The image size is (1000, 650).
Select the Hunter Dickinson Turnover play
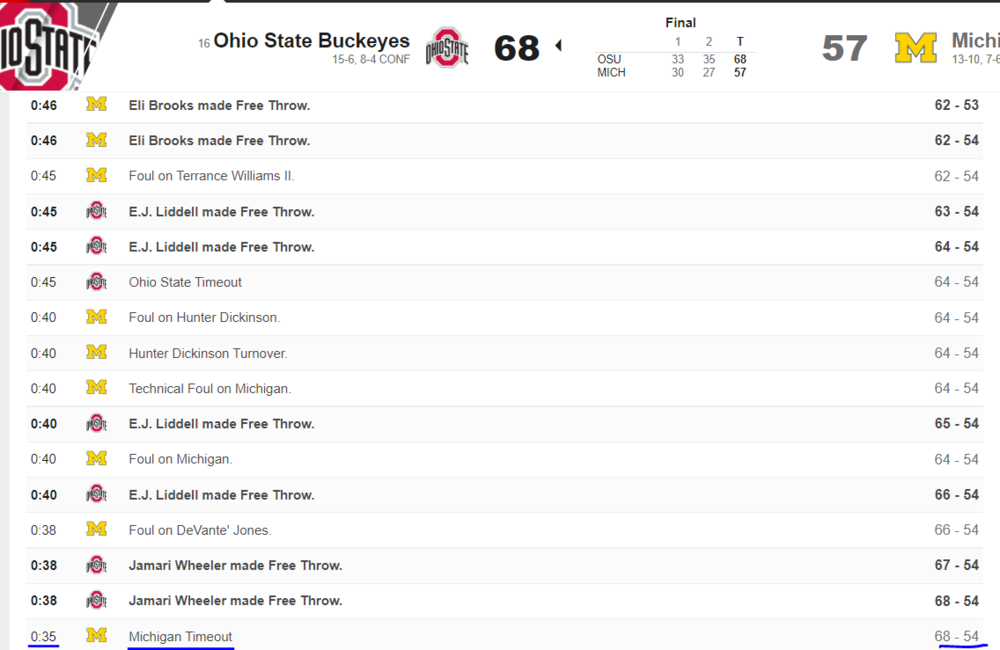point(208,353)
